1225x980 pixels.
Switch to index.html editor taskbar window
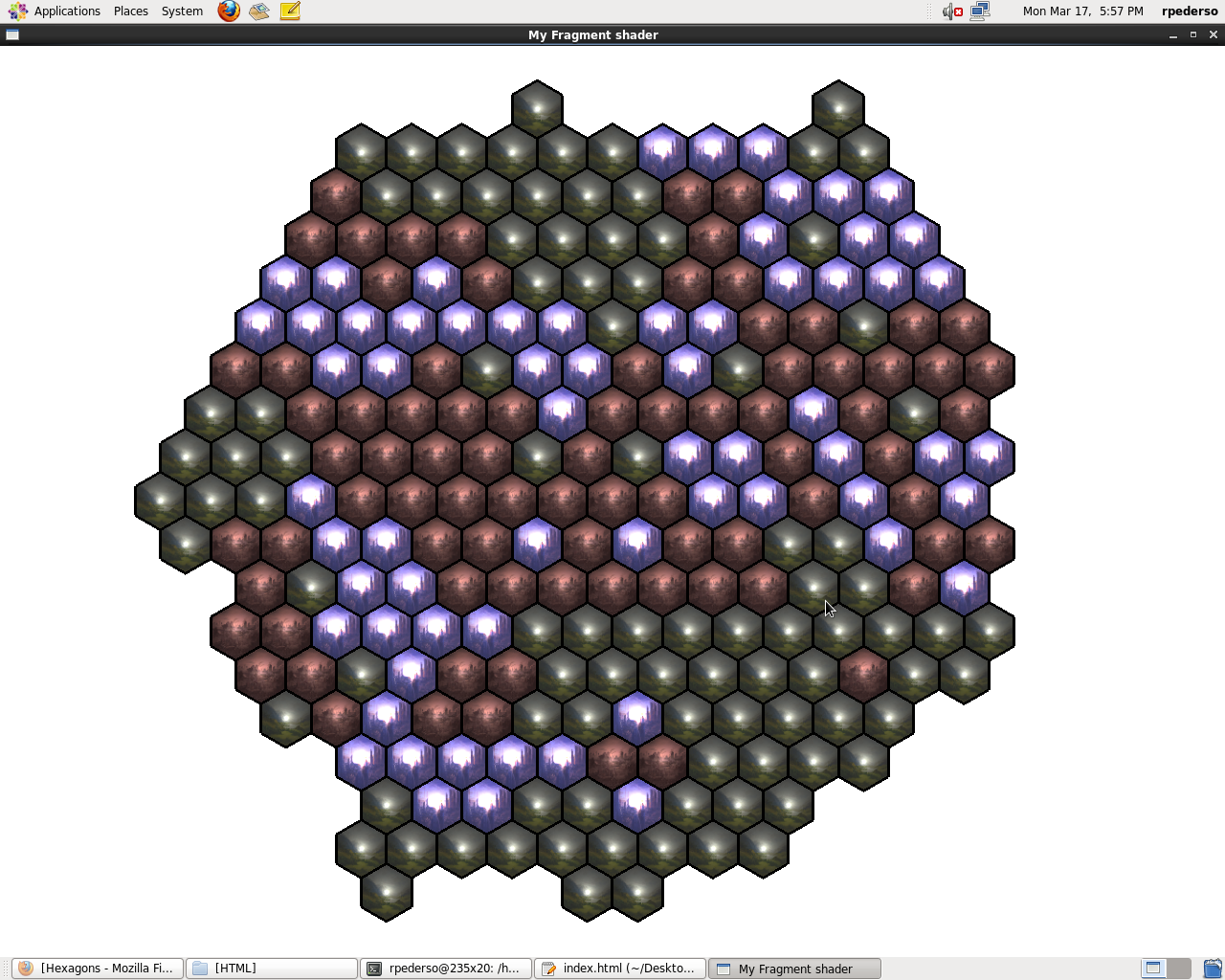[x=619, y=969]
